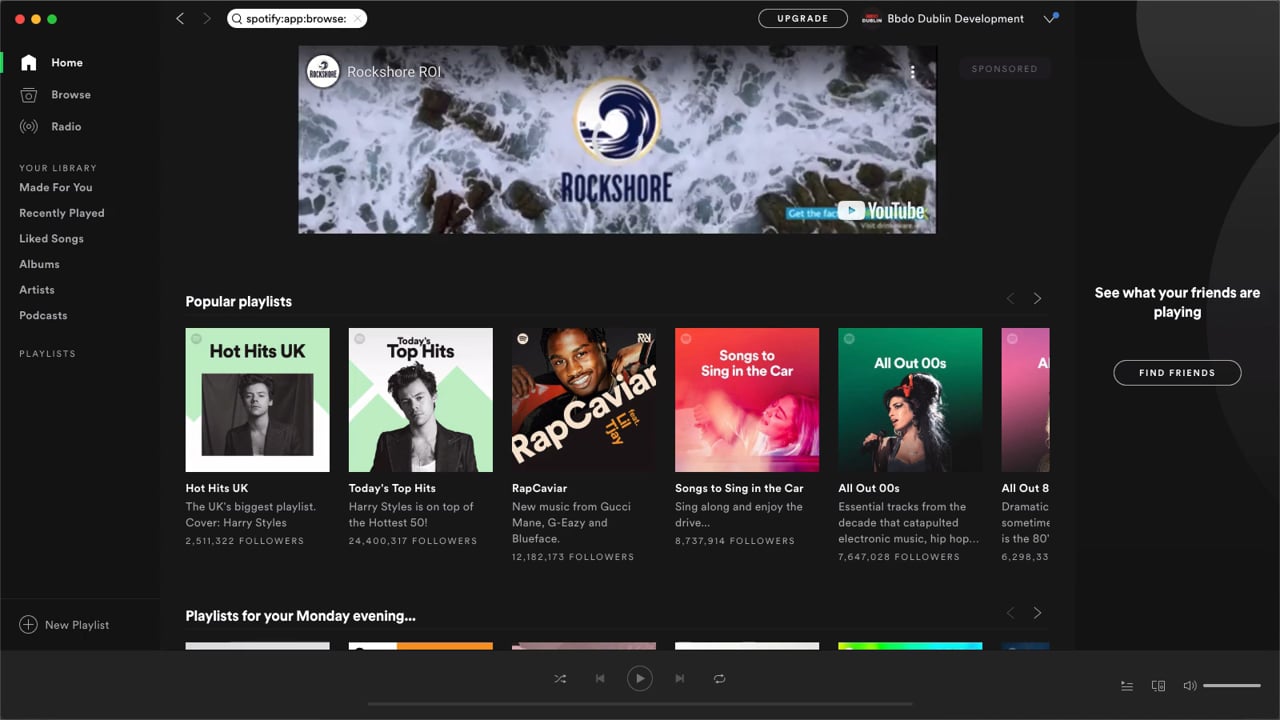Click the RapCaviar title link
Image resolution: width=1280 pixels, height=720 pixels.
click(x=540, y=488)
